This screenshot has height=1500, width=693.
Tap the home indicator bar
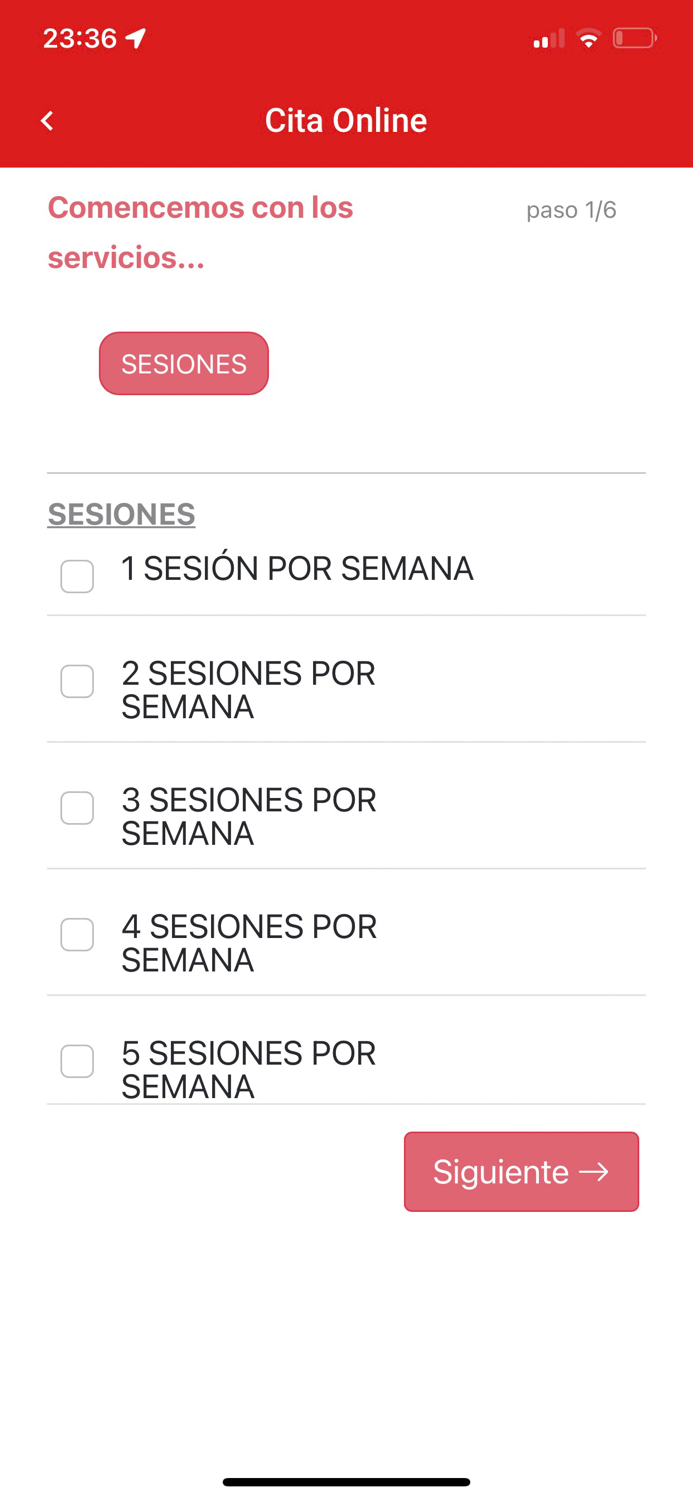346,1482
